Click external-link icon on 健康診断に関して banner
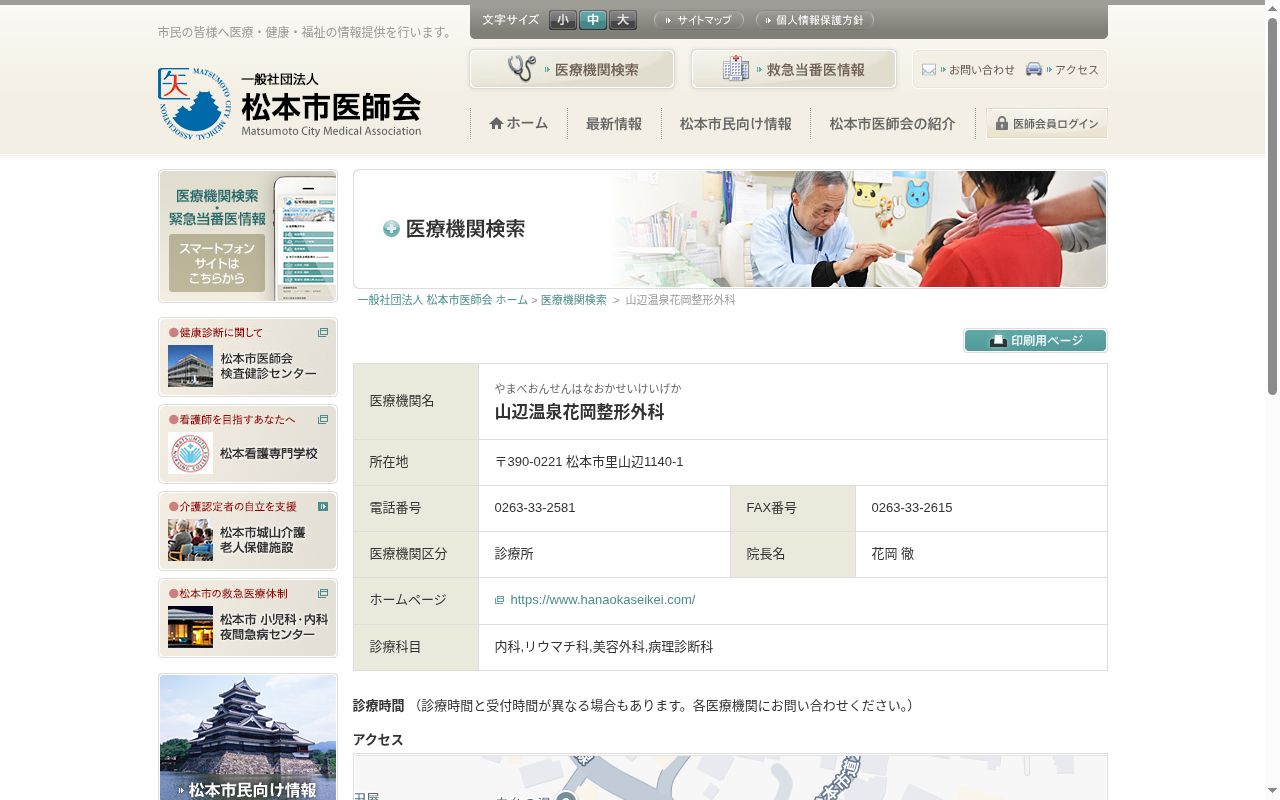The width and height of the screenshot is (1280, 800). pyautogui.click(x=323, y=333)
